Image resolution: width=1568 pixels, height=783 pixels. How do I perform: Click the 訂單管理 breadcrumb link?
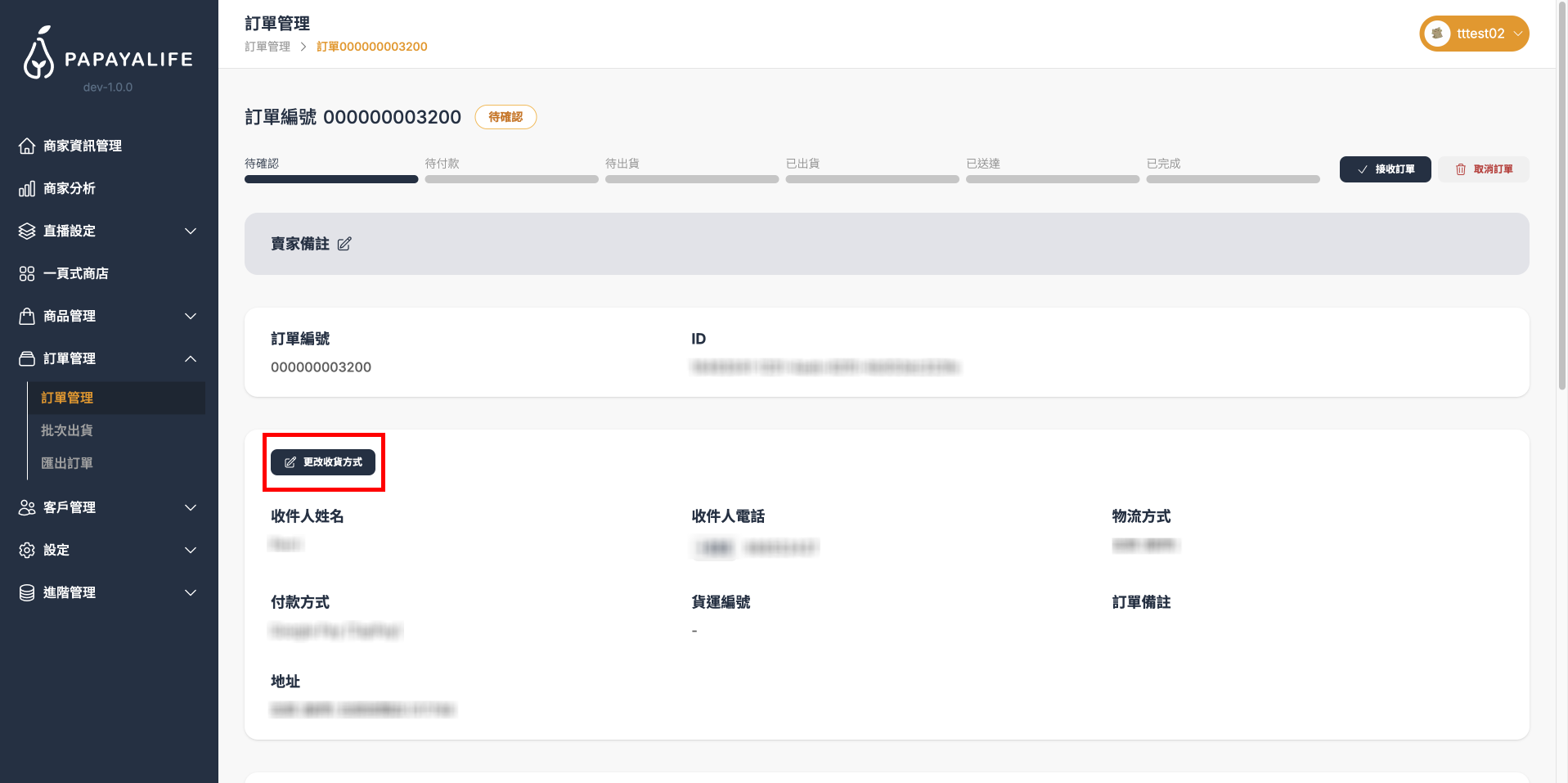point(267,47)
